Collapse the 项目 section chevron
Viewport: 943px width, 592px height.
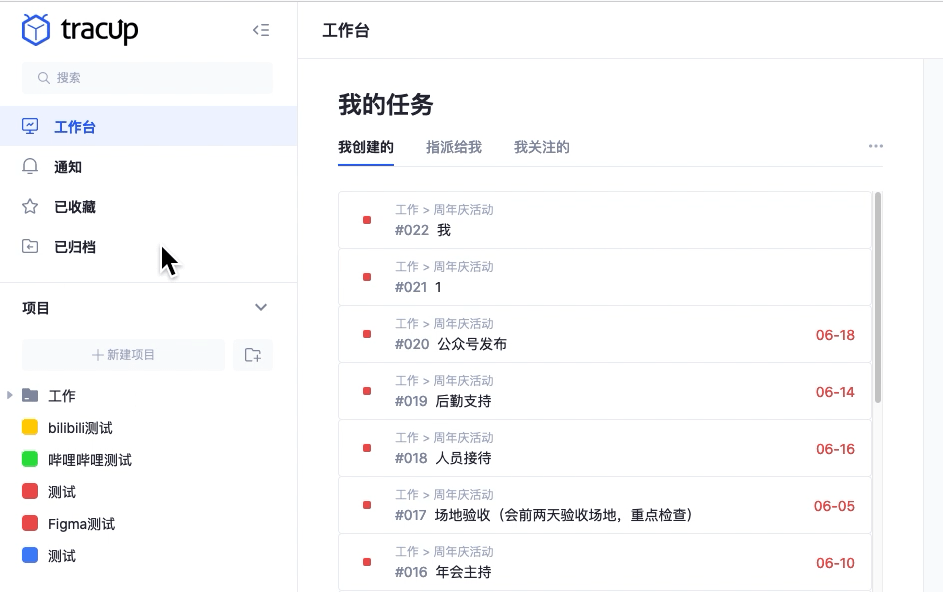click(261, 307)
